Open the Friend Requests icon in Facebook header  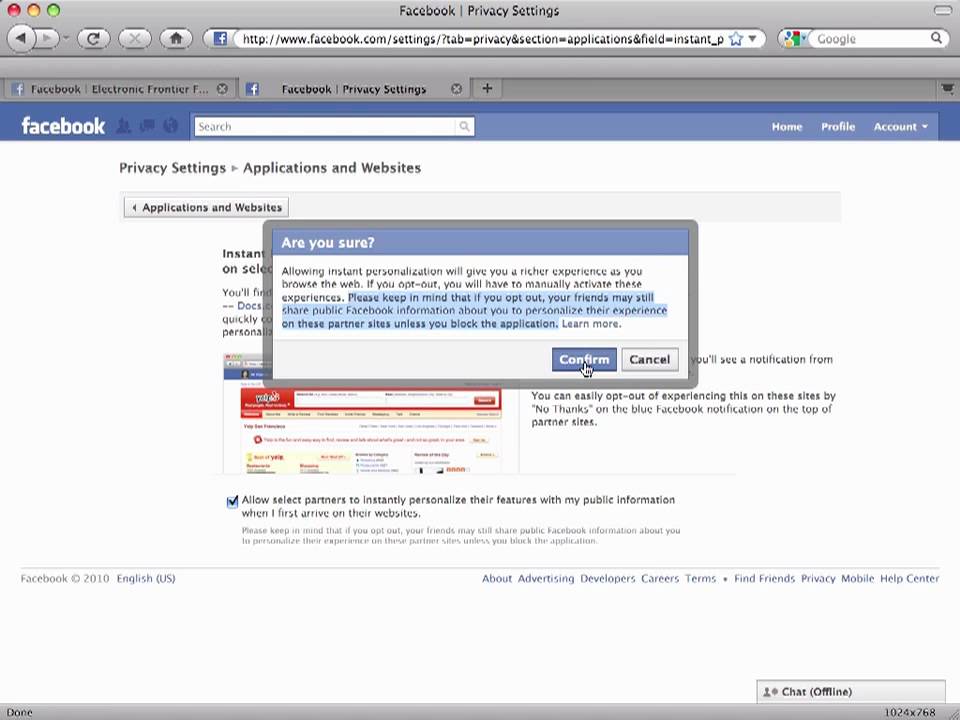[x=124, y=126]
